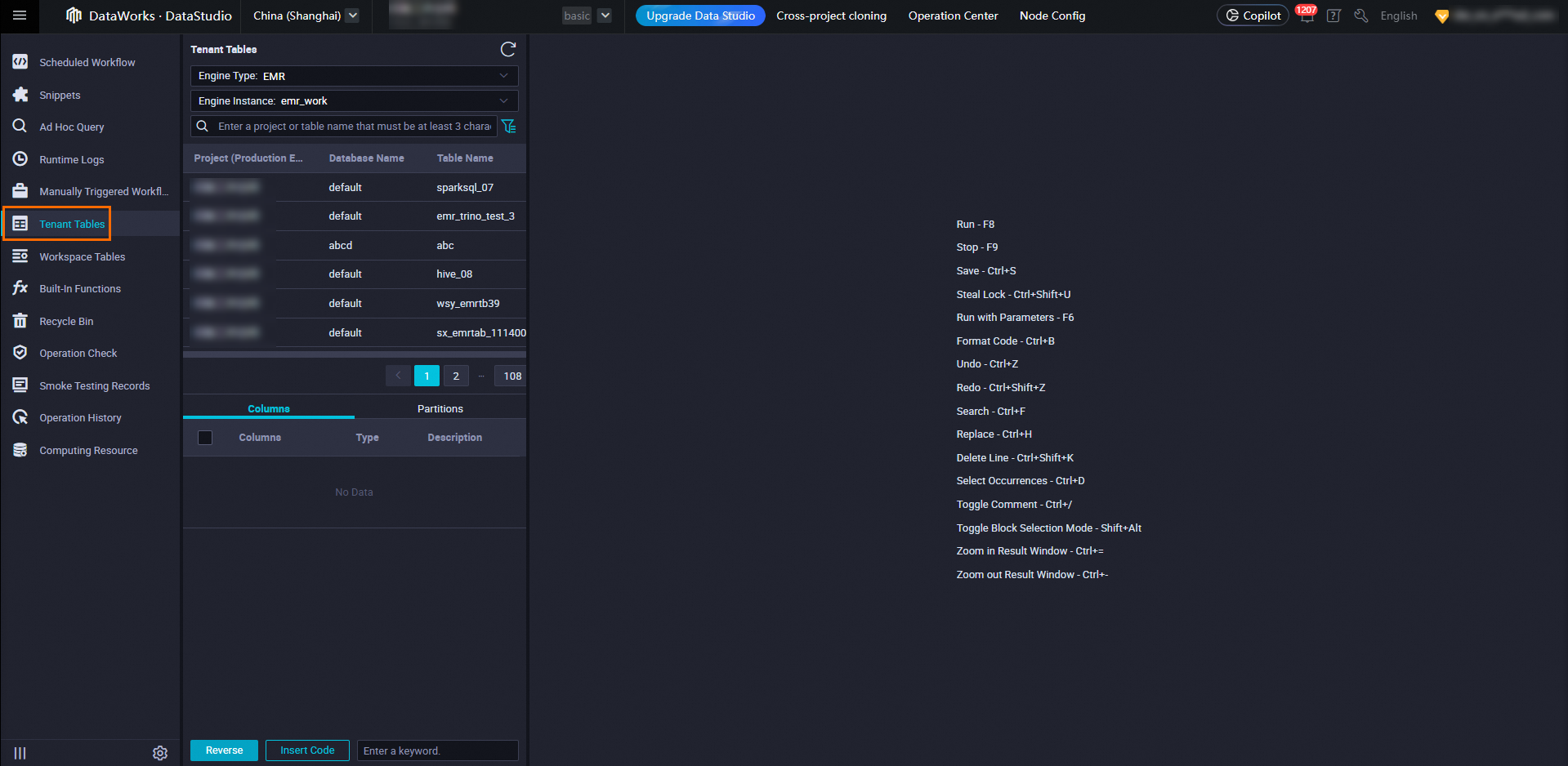Open Operation History icon
Screen dimensions: 1568x766
pos(20,417)
